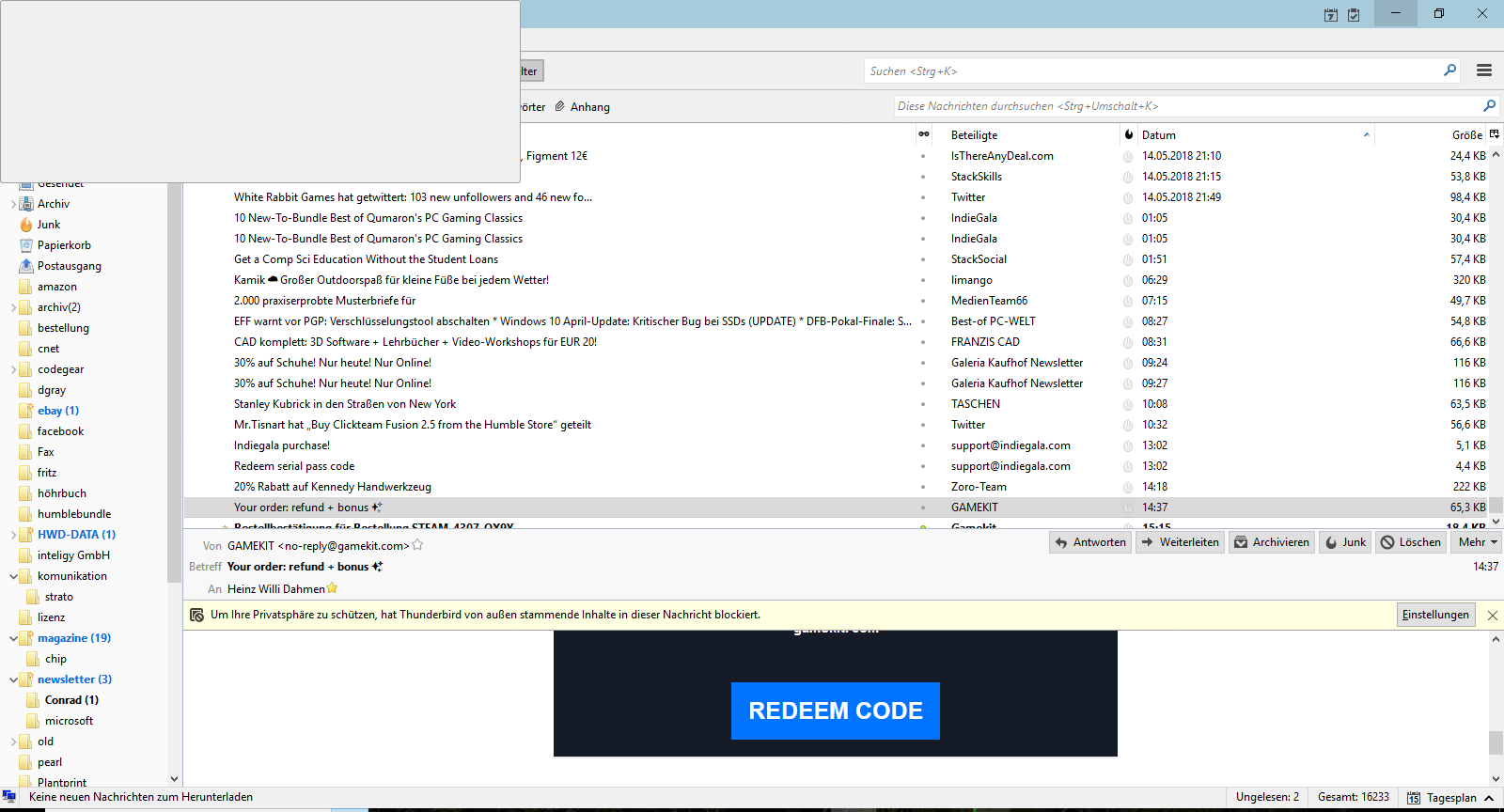
Task: Open the 'Indiegala purchase!' message
Action: click(x=282, y=445)
